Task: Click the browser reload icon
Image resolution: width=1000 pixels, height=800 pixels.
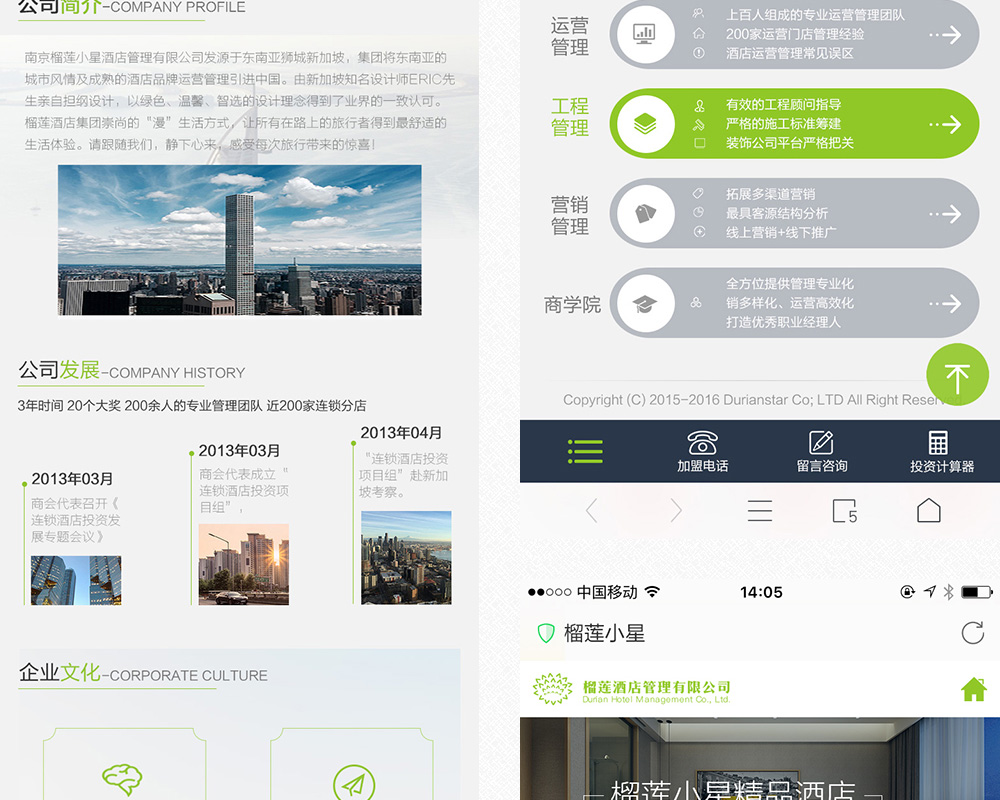Action: (x=971, y=632)
